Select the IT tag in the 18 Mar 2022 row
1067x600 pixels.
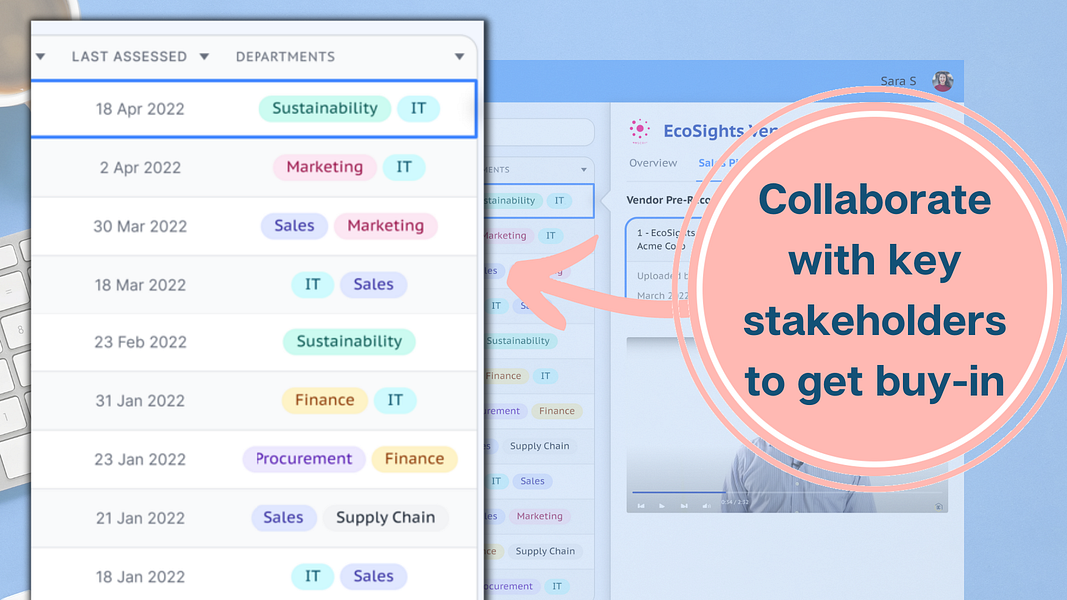pos(312,284)
